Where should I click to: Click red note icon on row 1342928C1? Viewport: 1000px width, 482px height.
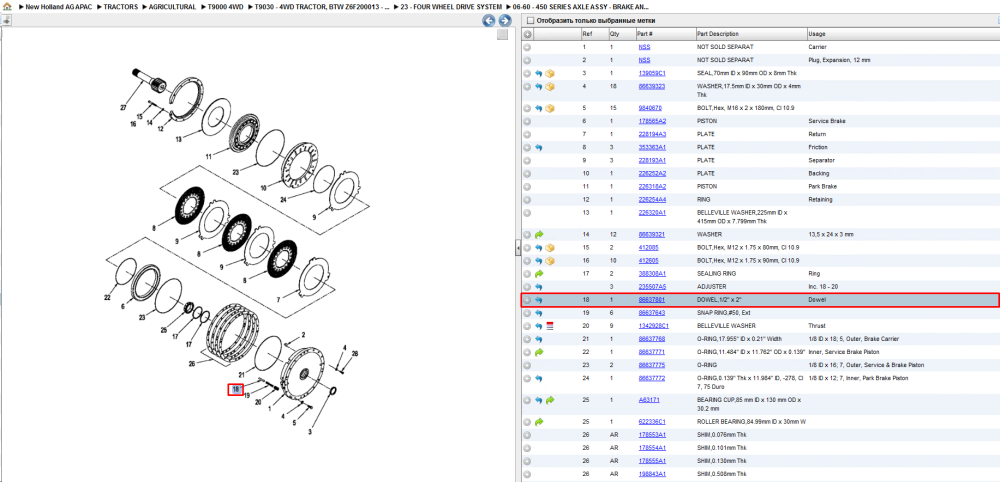[550, 326]
